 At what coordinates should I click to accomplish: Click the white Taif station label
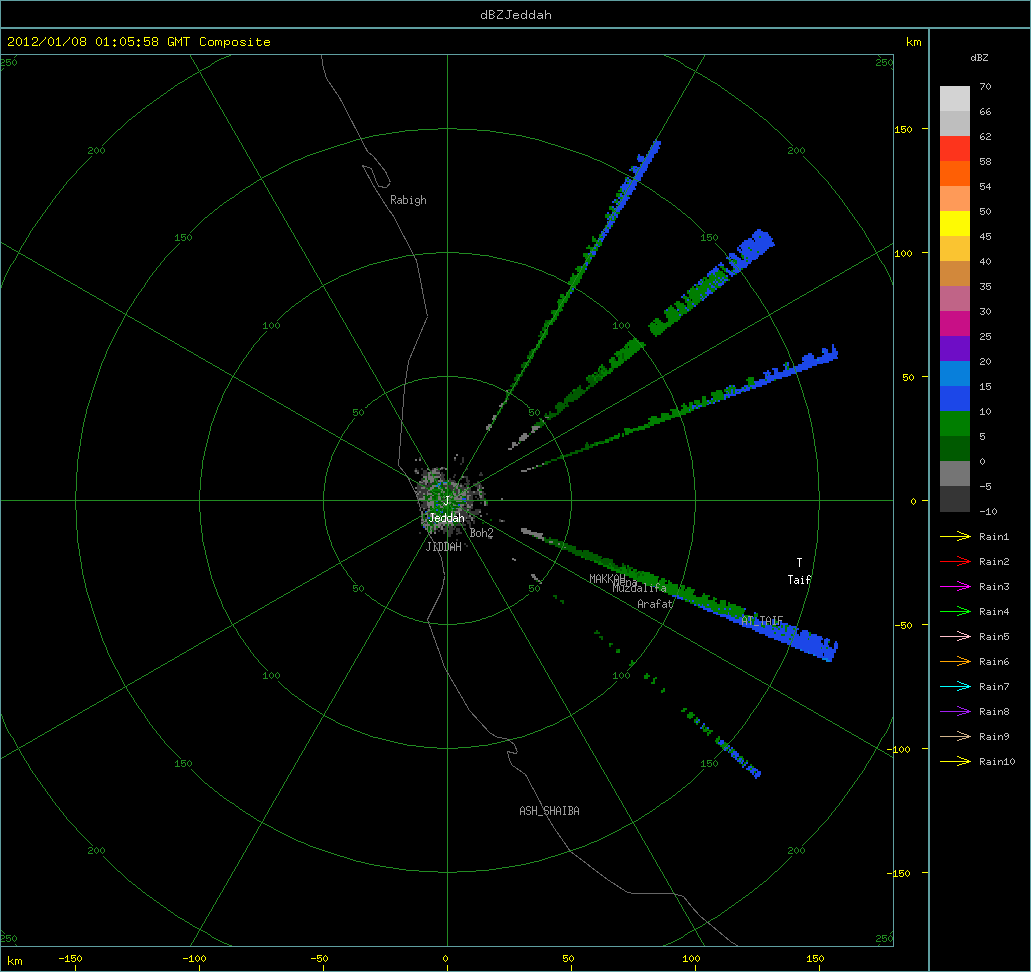click(800, 579)
